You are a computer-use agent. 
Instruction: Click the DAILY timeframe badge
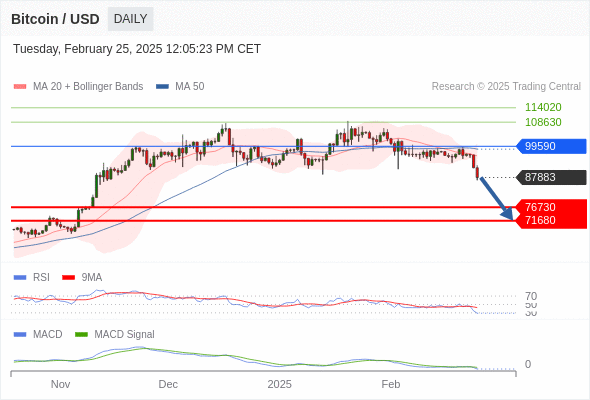(130, 19)
